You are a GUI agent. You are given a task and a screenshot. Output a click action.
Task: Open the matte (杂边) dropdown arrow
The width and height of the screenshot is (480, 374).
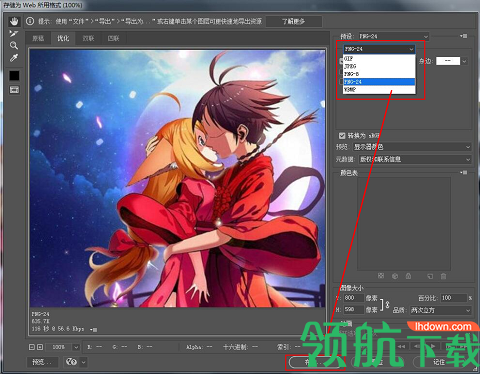464,61
